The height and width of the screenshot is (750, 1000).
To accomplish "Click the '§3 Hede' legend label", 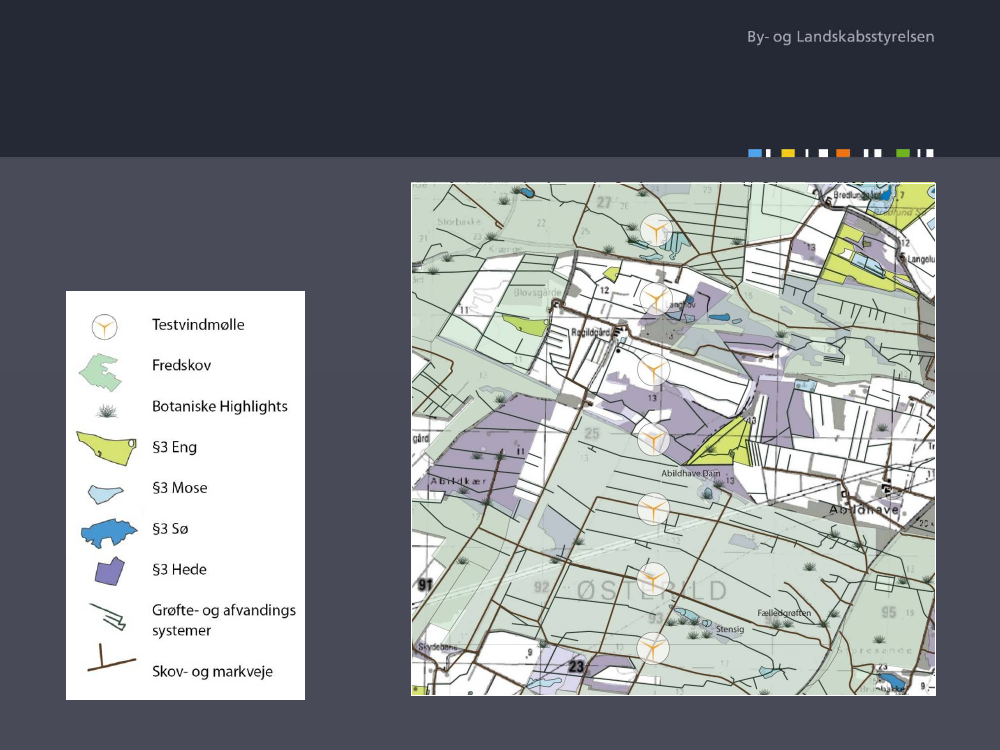I will 179,570.
